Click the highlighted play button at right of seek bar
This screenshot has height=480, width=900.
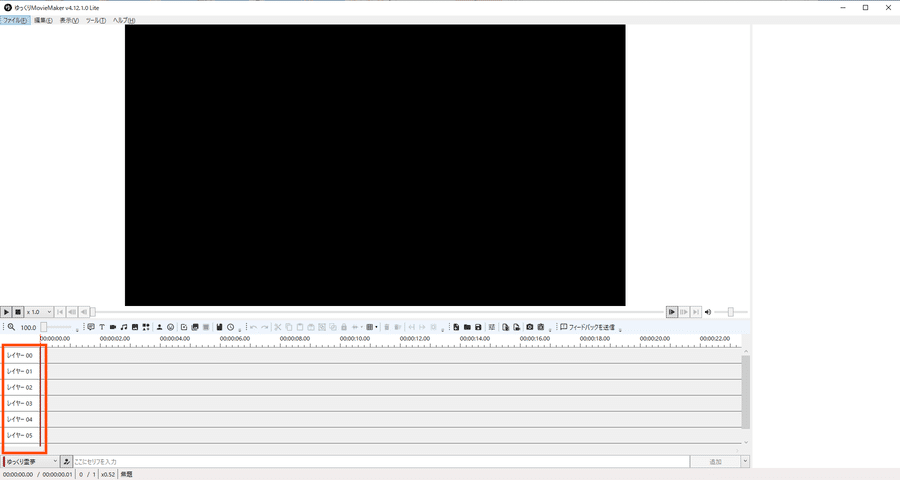point(672,312)
